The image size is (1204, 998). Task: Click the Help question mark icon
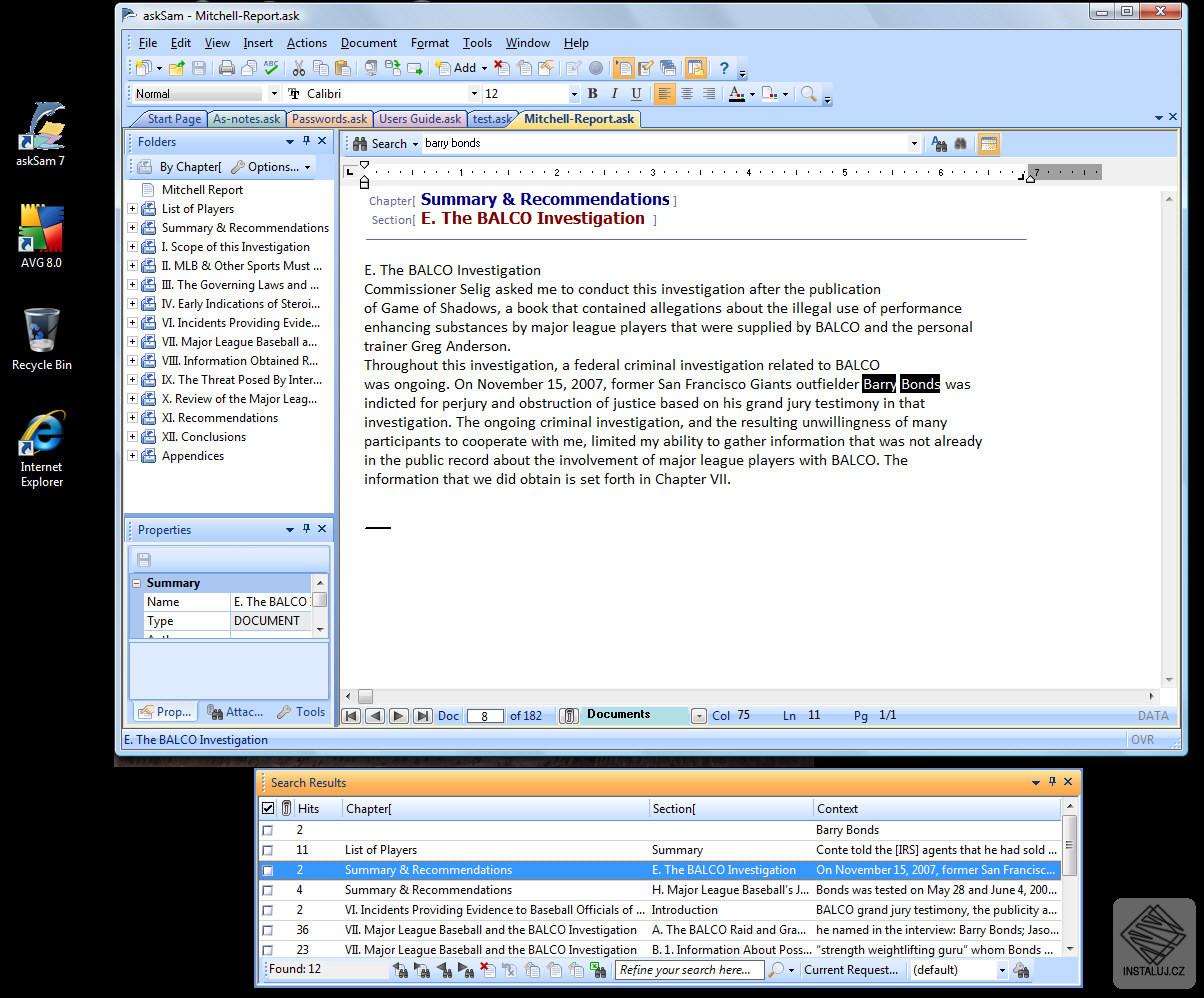click(x=724, y=68)
